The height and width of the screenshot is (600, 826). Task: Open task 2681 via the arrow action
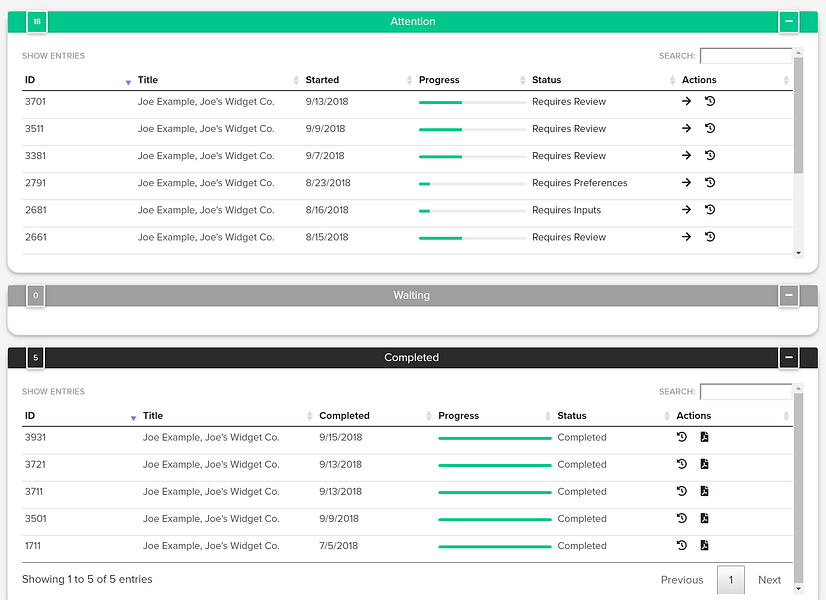click(x=685, y=210)
